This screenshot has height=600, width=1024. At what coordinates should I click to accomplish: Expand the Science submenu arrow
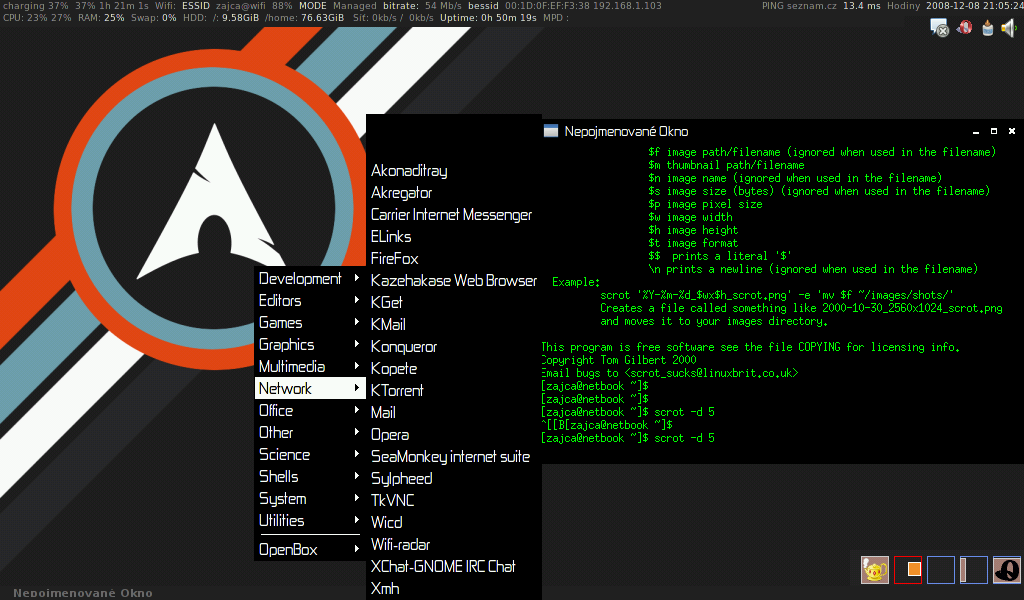pos(357,454)
